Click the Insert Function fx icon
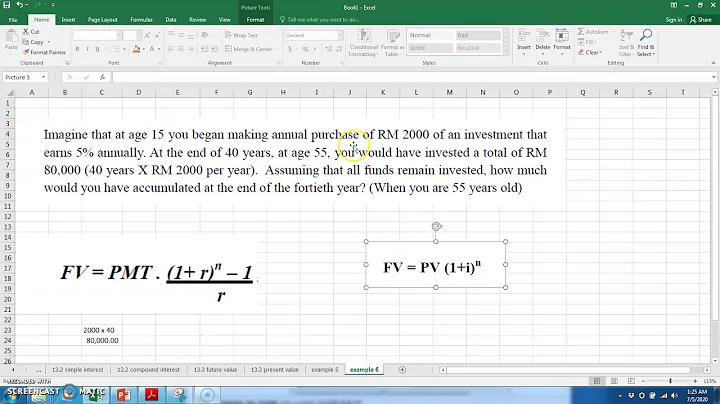Image resolution: width=720 pixels, height=404 pixels. pyautogui.click(x=102, y=77)
